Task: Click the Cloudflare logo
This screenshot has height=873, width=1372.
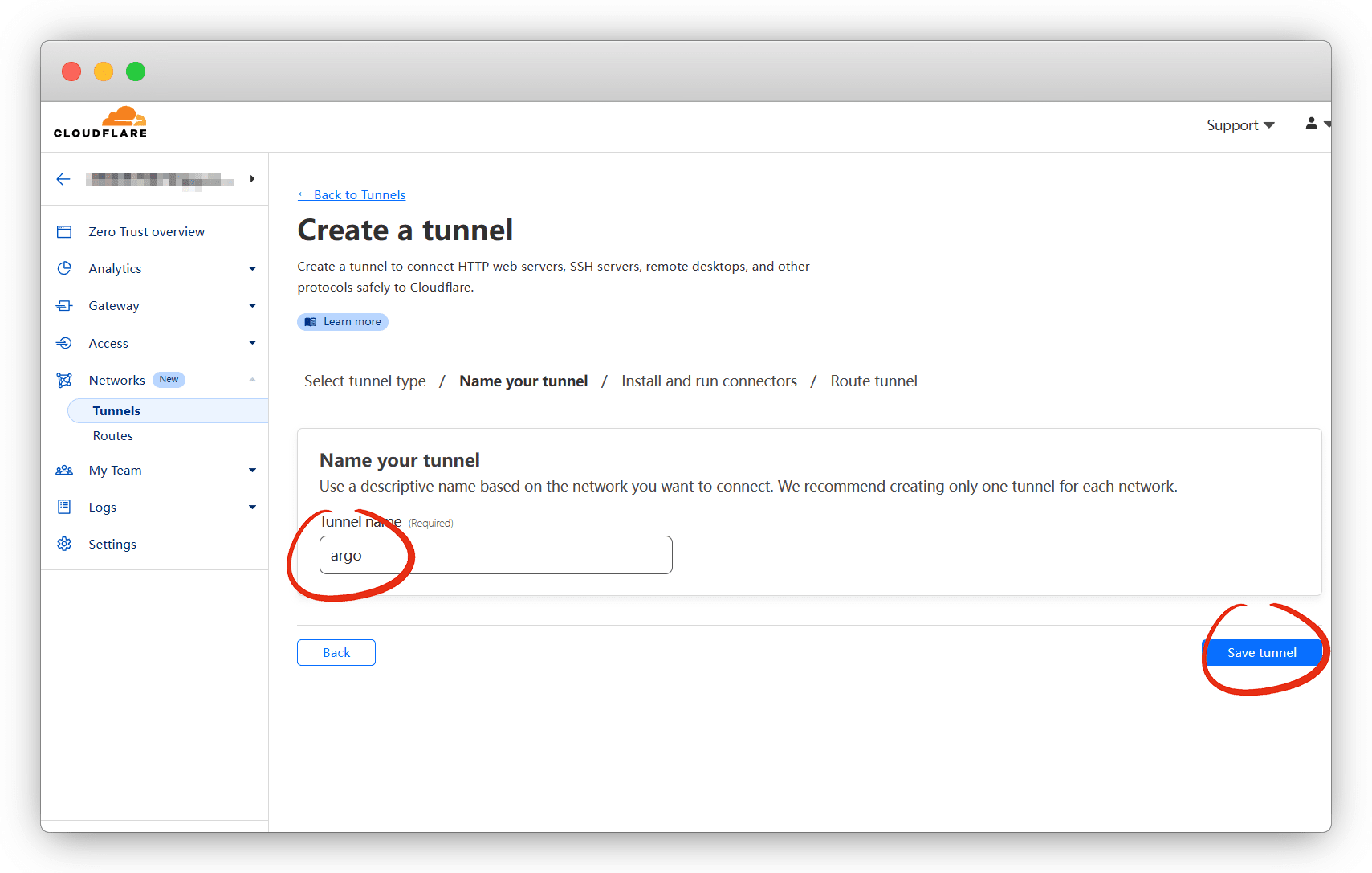Action: click(100, 123)
